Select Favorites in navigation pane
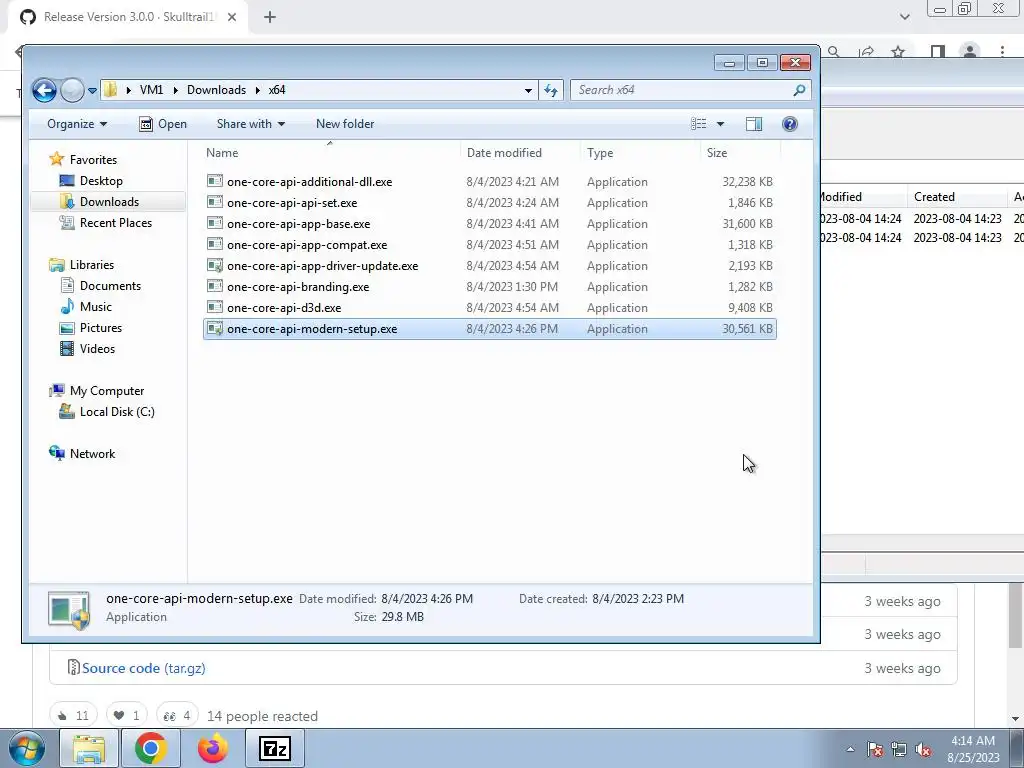The image size is (1024, 768). [x=84, y=159]
